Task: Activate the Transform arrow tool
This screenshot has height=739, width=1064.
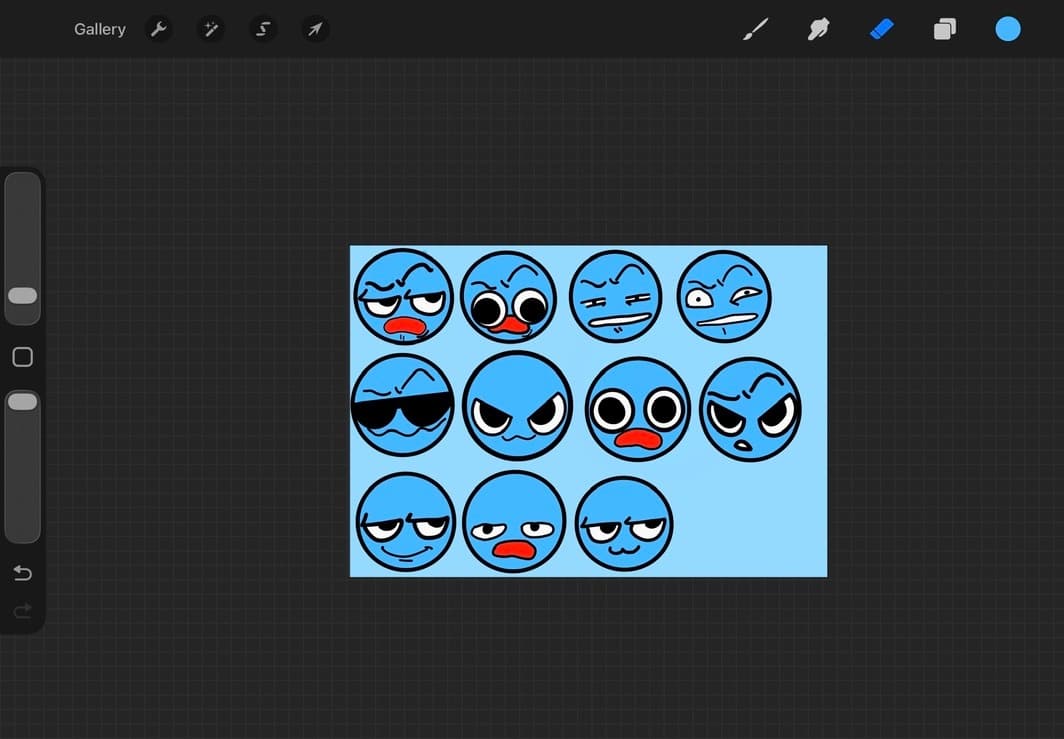Action: (x=316, y=29)
